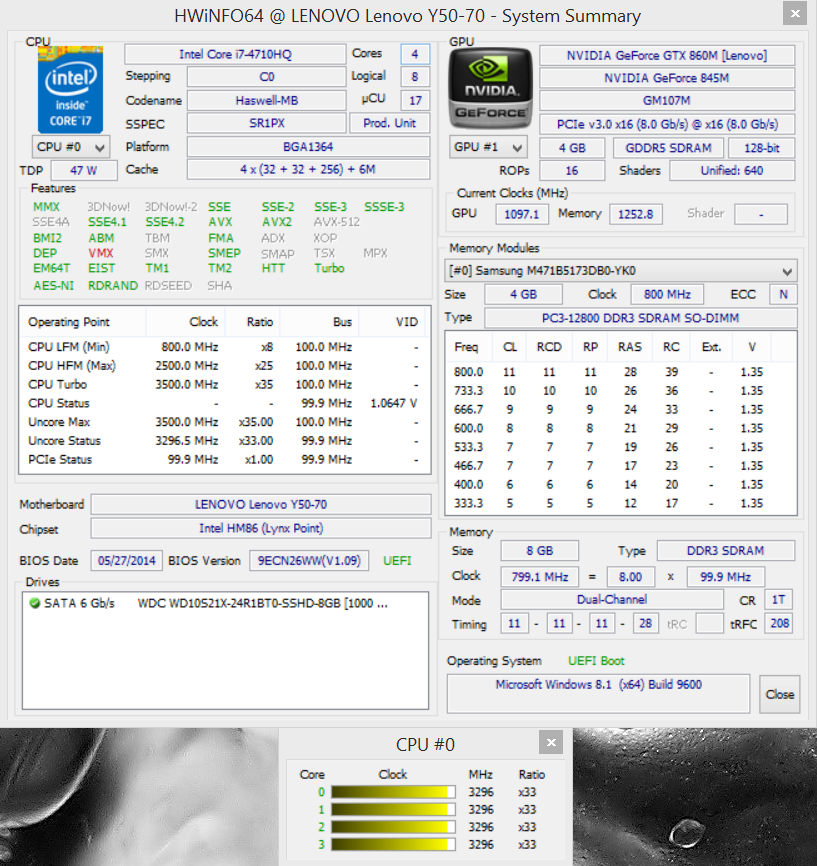Close the System Summary window
This screenshot has width=817, height=866.
point(795,13)
